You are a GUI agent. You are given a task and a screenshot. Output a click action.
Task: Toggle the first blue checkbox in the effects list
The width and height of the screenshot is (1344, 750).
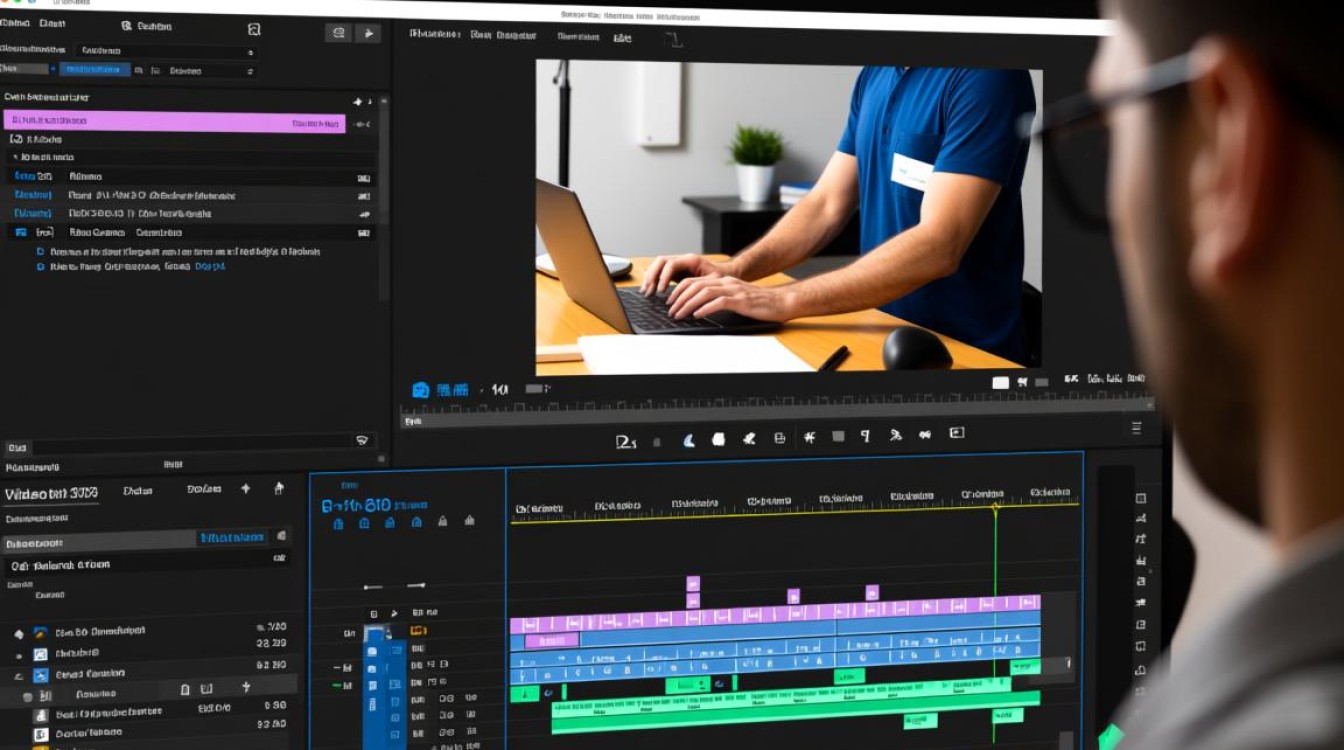coord(40,252)
